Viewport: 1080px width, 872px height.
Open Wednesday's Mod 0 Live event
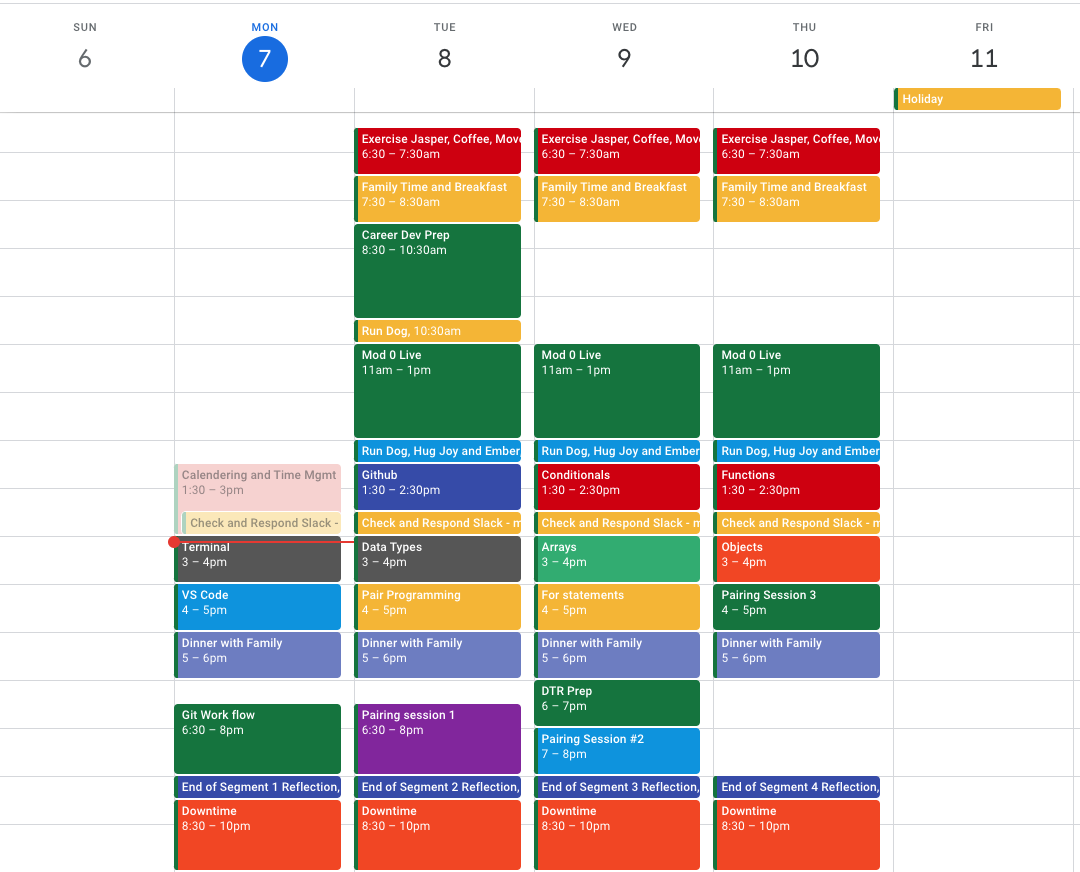click(x=616, y=390)
